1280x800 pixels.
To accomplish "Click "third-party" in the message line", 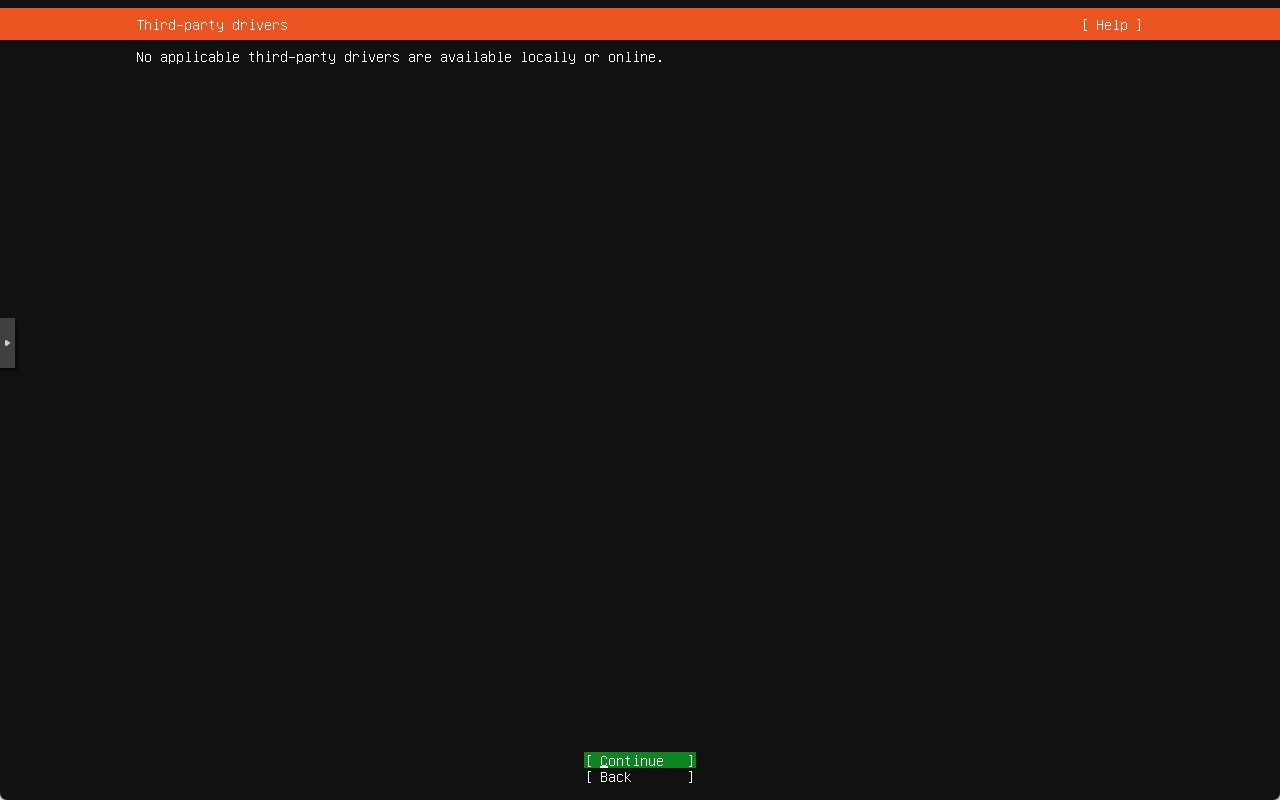I will 292,57.
